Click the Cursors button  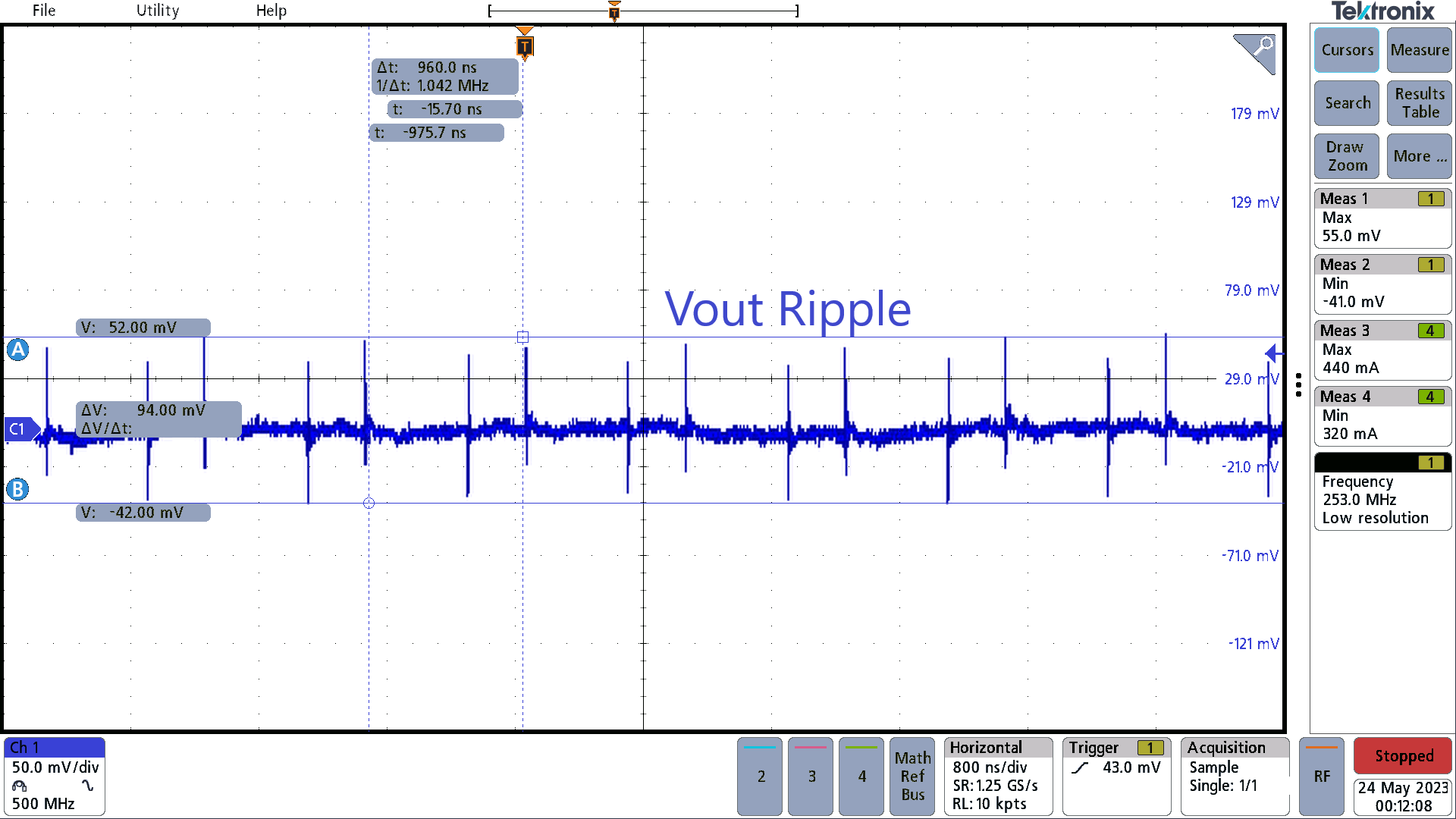click(x=1346, y=50)
